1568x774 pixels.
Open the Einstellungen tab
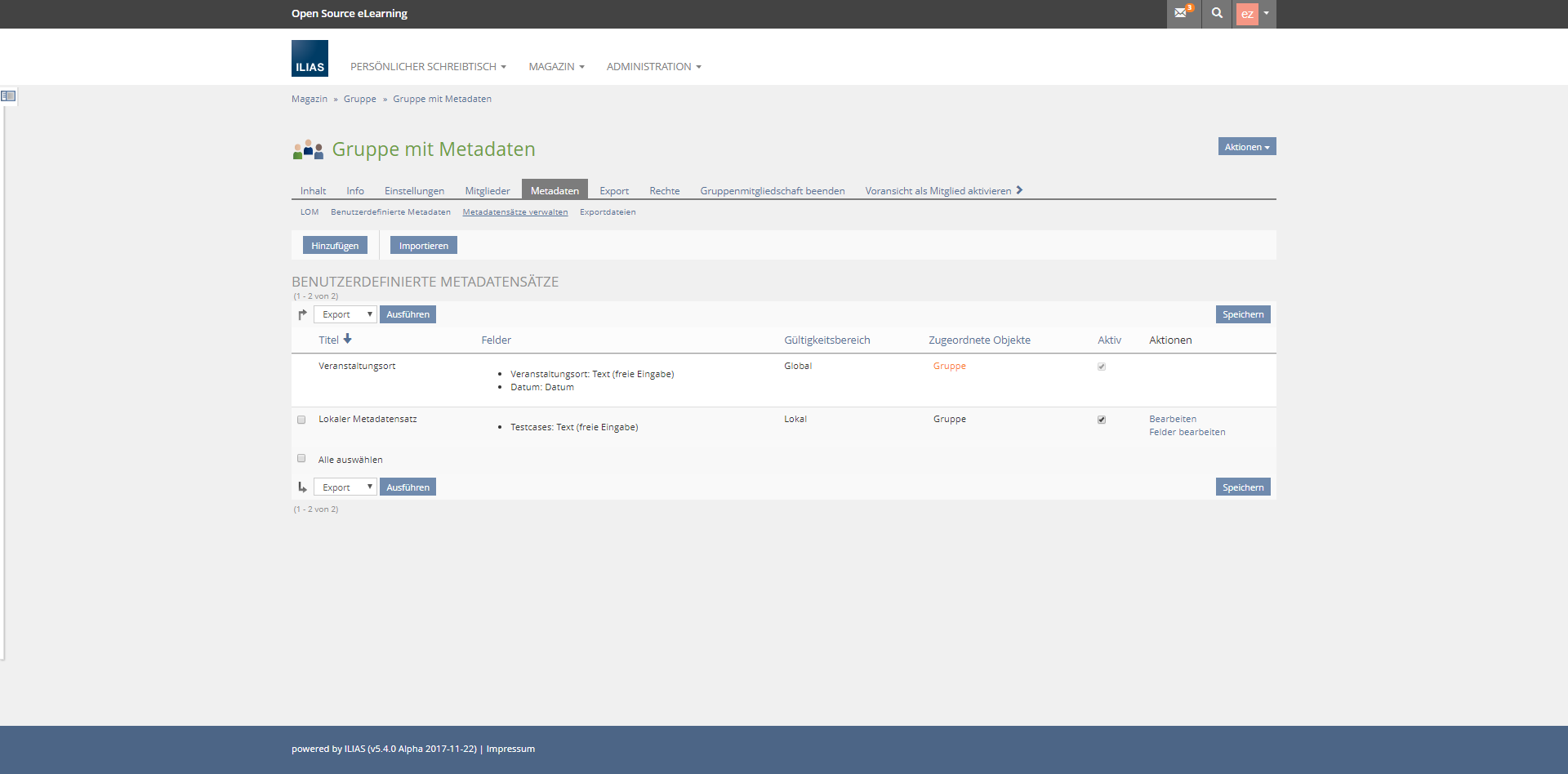414,191
